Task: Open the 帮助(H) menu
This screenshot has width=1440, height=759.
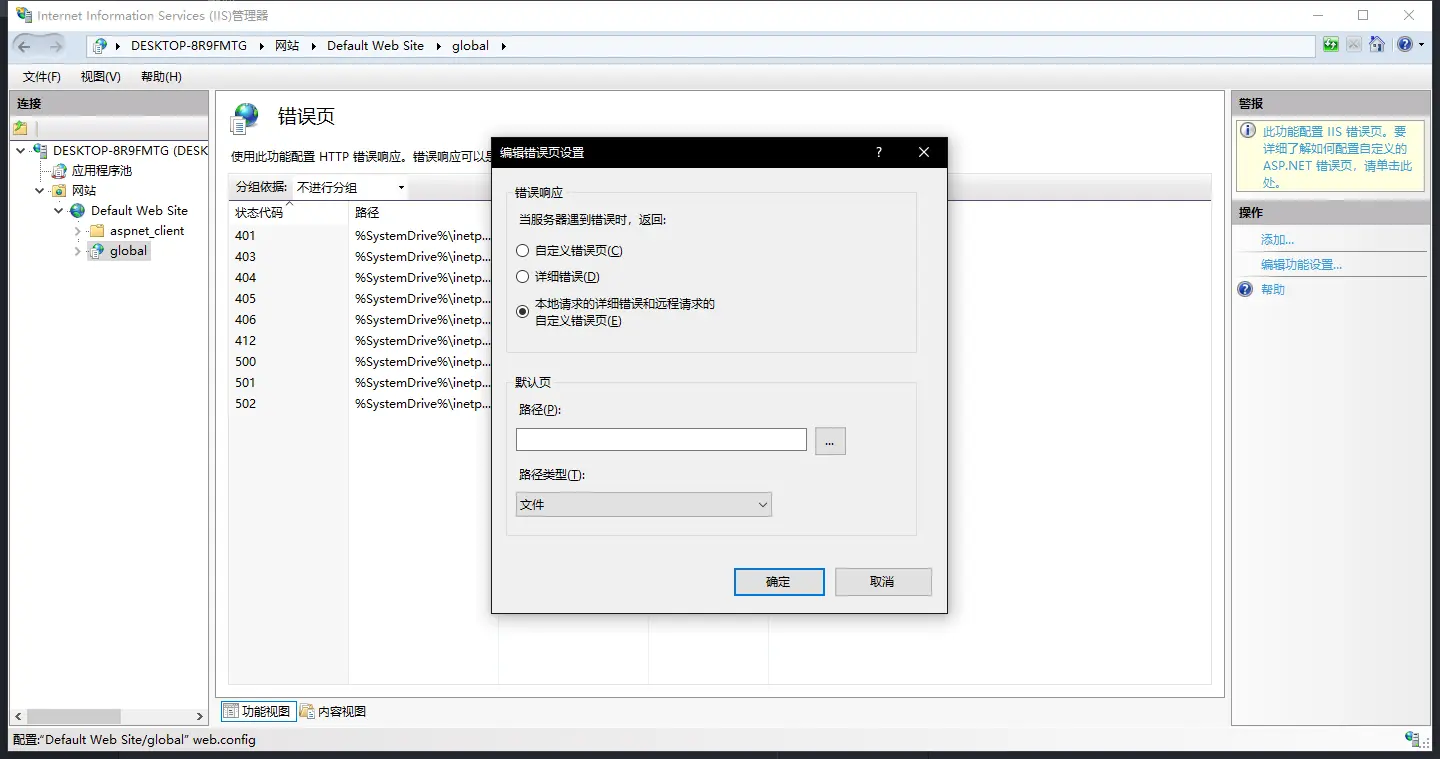Action: click(161, 77)
